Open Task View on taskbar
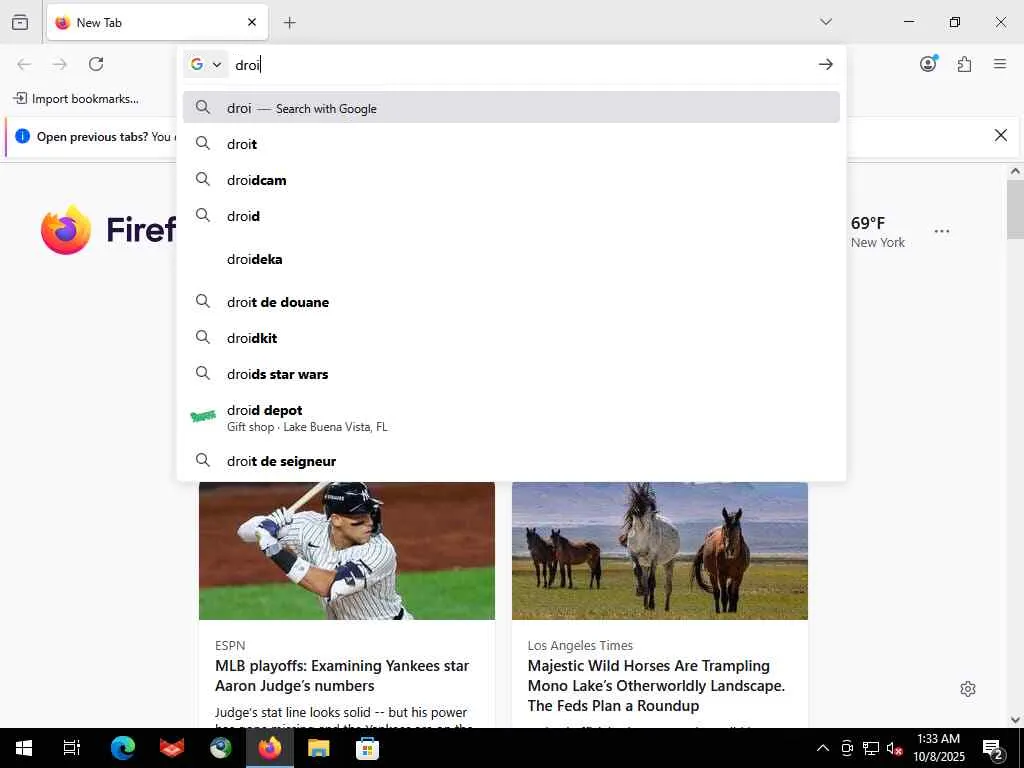1024x768 pixels. pos(72,748)
